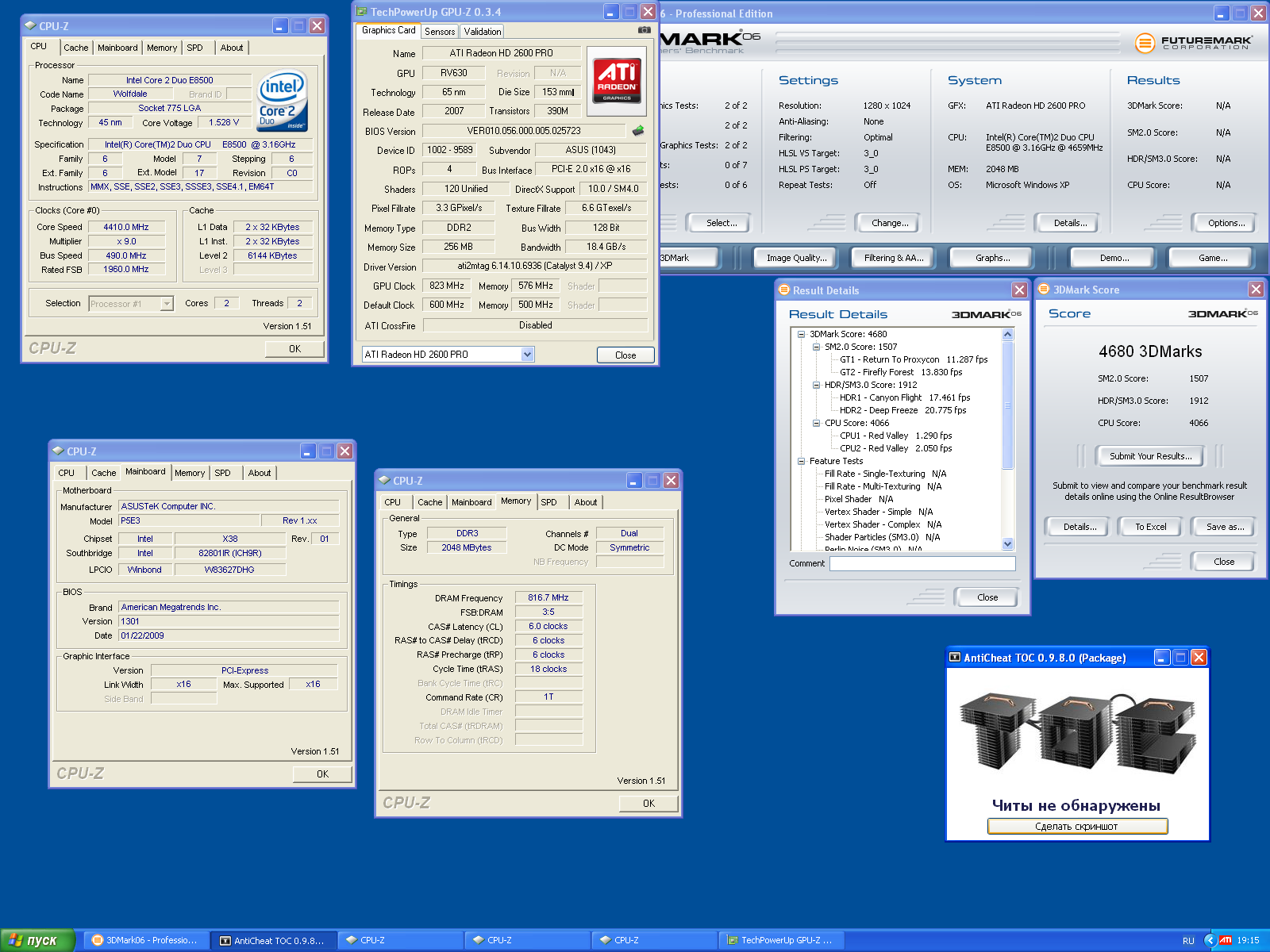The height and width of the screenshot is (952, 1270).
Task: Switch to AntiCheat TOC taskbar button
Action: (274, 940)
